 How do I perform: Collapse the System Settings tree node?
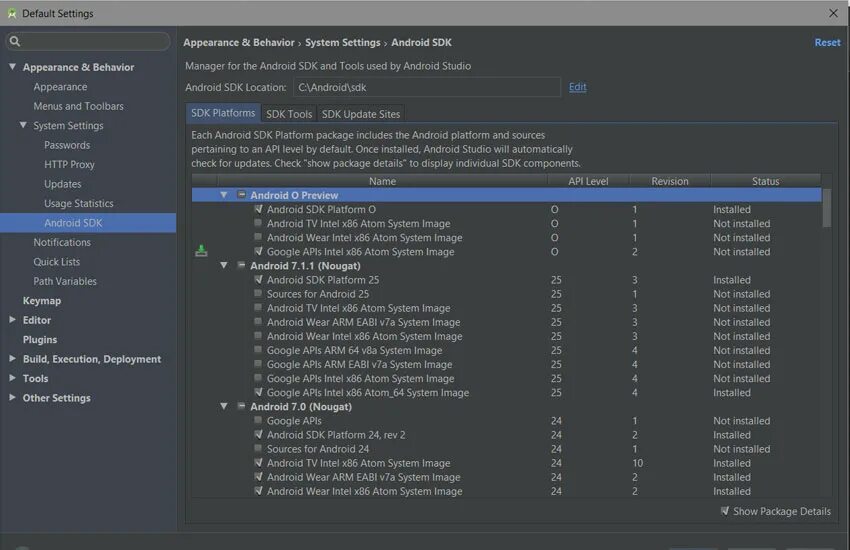pos(23,125)
